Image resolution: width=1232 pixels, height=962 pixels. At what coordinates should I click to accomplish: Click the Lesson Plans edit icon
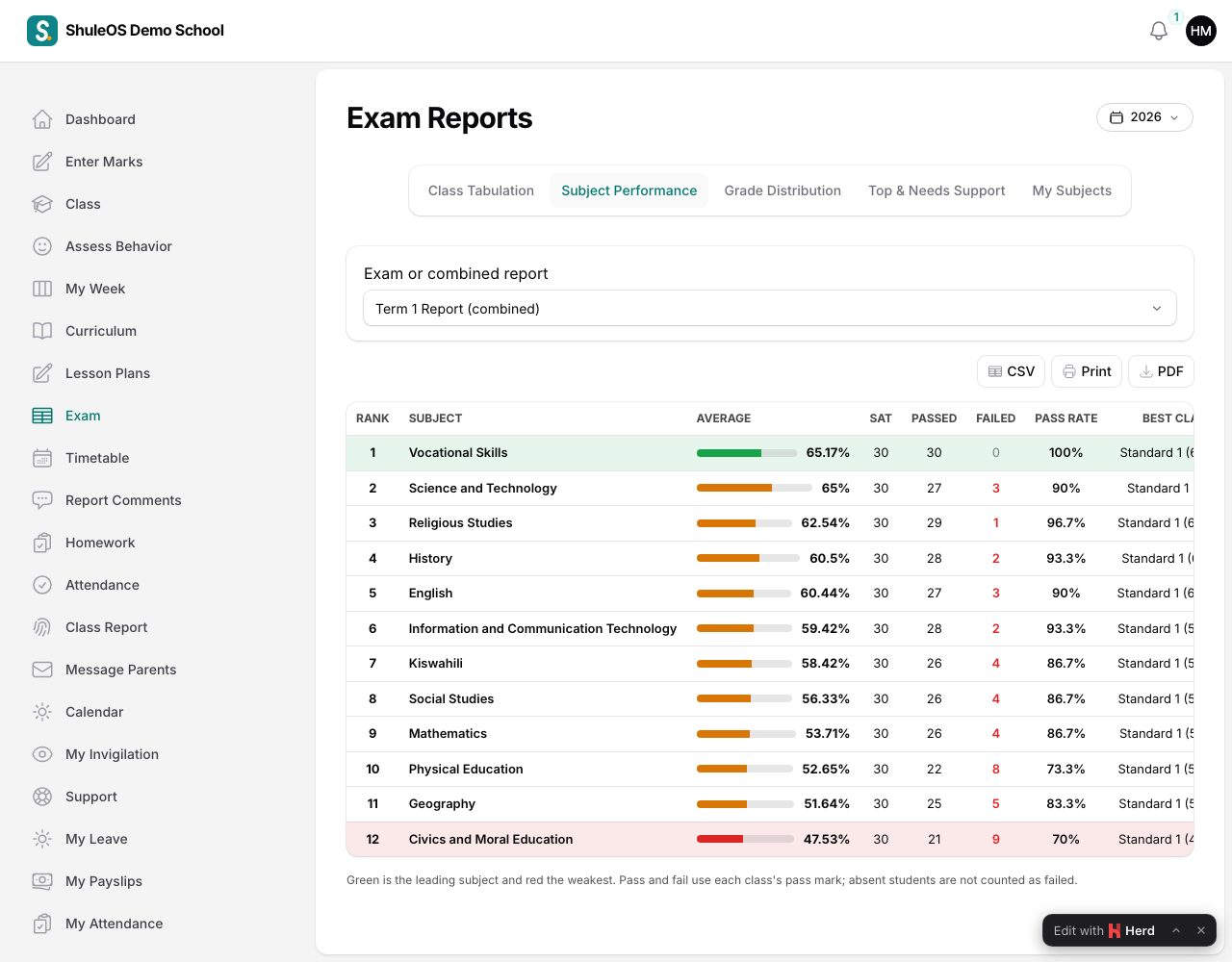(42, 373)
